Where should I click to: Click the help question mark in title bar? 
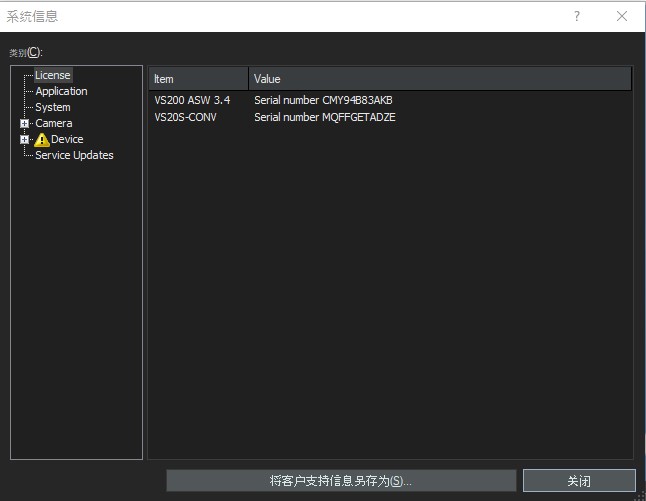tap(577, 16)
